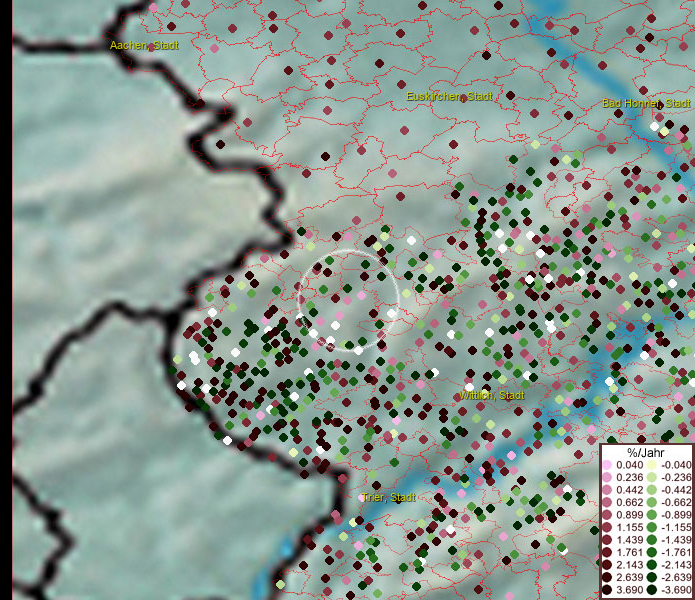Screen dimensions: 695x600
Task: Select the legend value 0.662
Action: point(629,503)
